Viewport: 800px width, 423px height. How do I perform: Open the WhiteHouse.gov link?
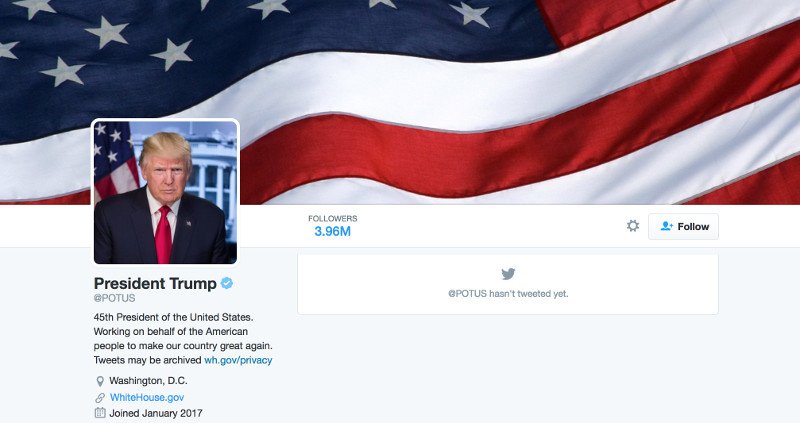[147, 397]
